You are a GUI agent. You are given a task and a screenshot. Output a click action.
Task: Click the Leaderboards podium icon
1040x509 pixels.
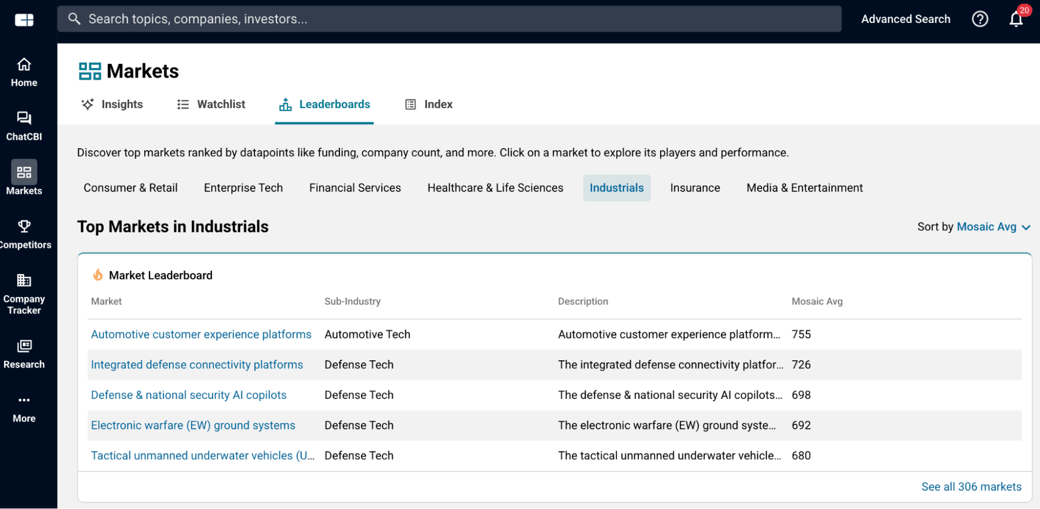click(x=285, y=104)
